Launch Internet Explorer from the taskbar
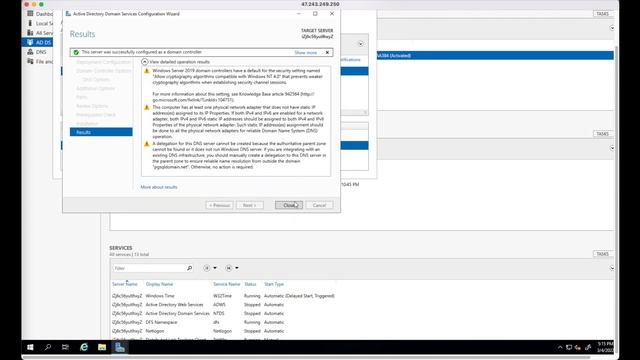Screen dimensions: 640x360 click(x=84, y=347)
